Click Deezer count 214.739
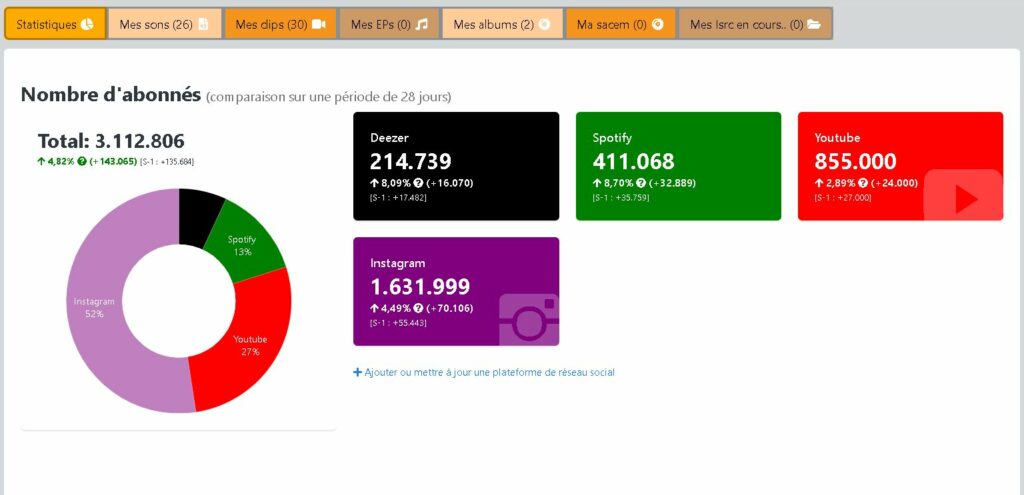Image resolution: width=1024 pixels, height=495 pixels. point(410,161)
